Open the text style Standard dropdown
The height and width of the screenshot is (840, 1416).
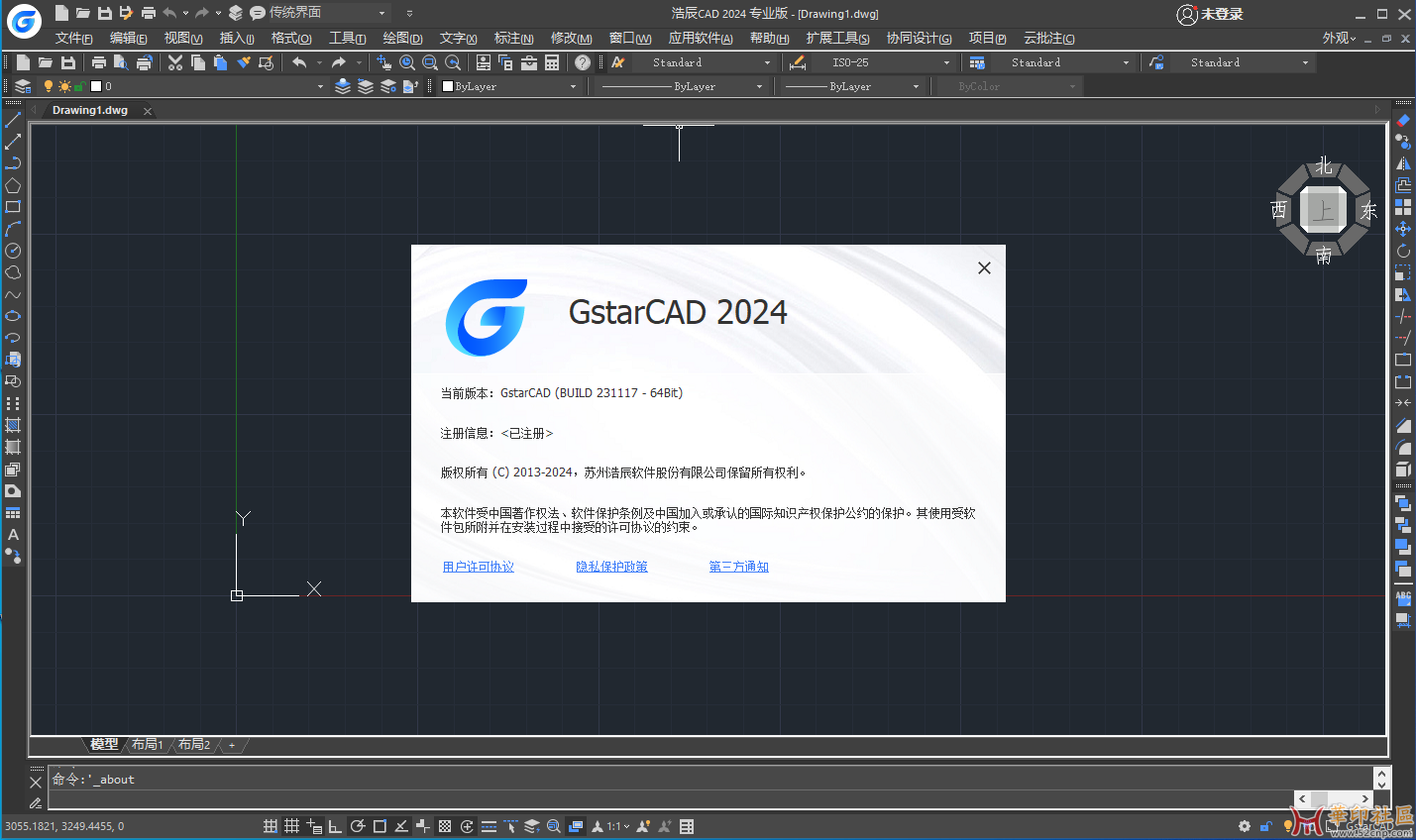coord(767,62)
